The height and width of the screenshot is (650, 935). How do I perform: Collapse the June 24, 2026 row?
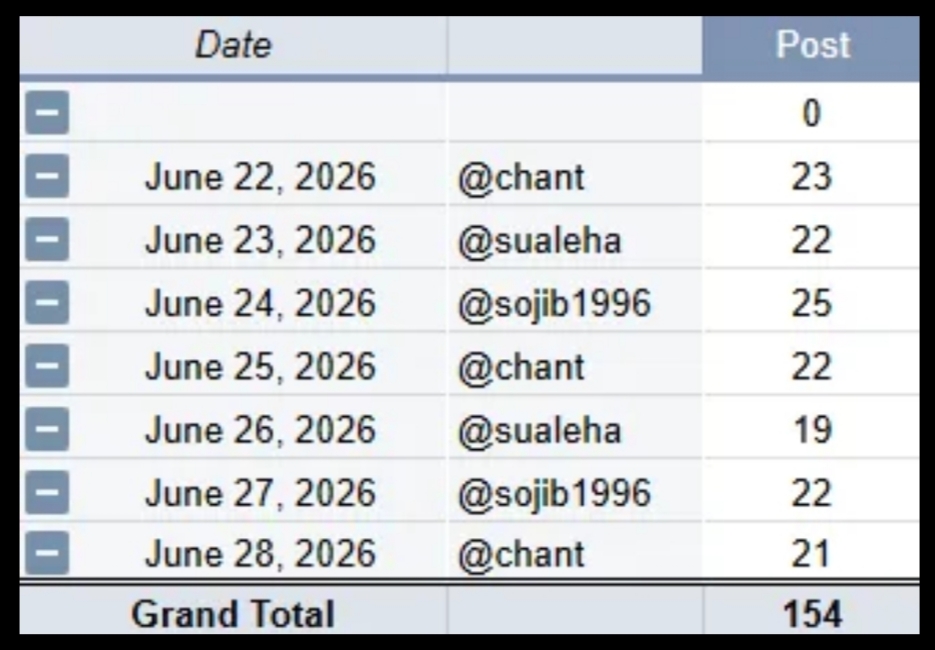(x=47, y=302)
